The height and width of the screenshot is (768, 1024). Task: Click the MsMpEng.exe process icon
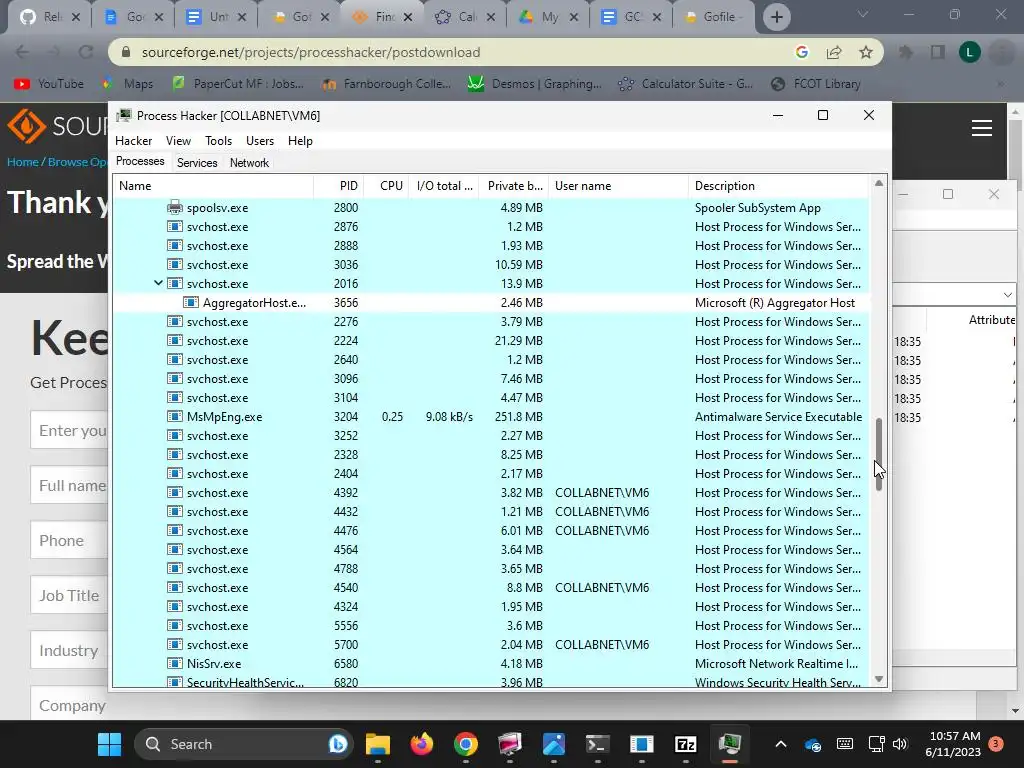(174, 417)
